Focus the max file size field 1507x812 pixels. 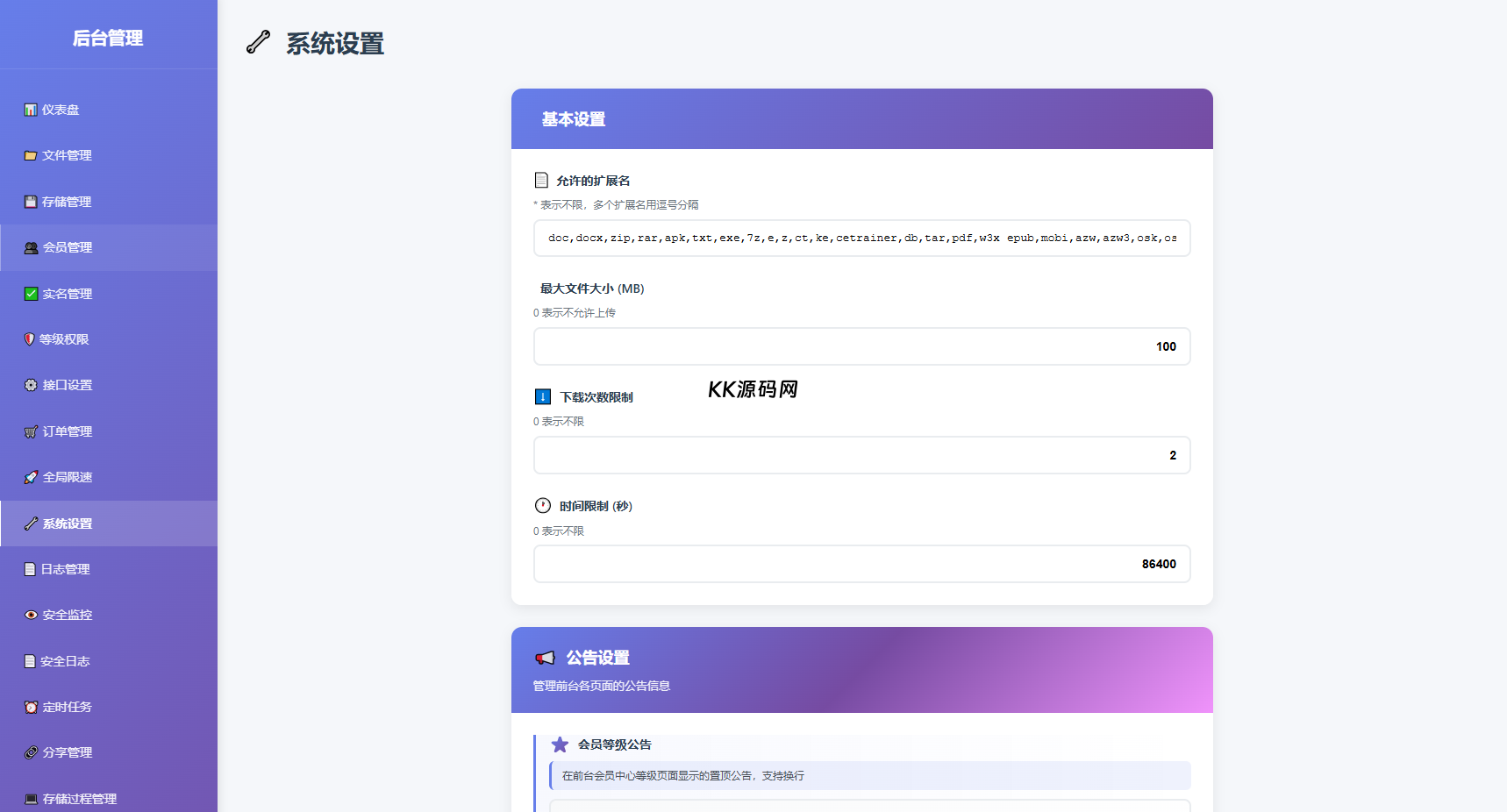tap(861, 346)
